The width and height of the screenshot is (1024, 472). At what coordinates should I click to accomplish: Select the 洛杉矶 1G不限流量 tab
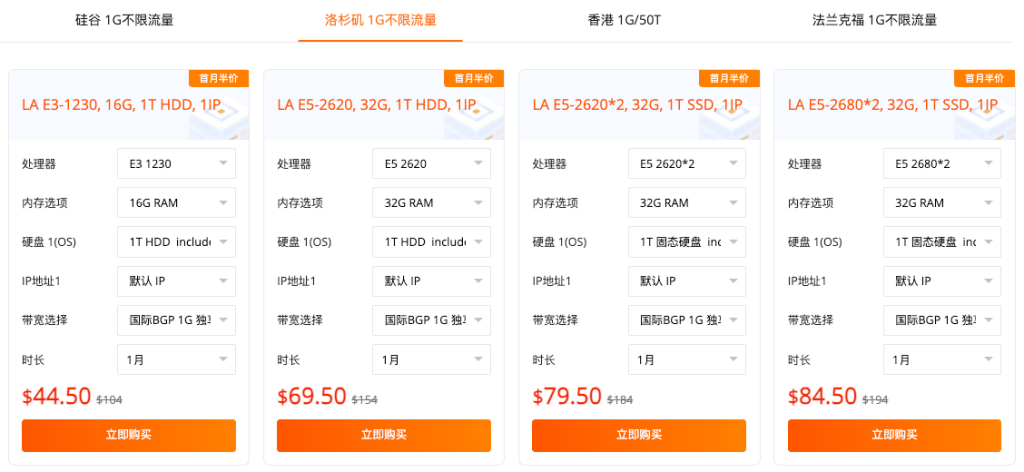click(380, 20)
